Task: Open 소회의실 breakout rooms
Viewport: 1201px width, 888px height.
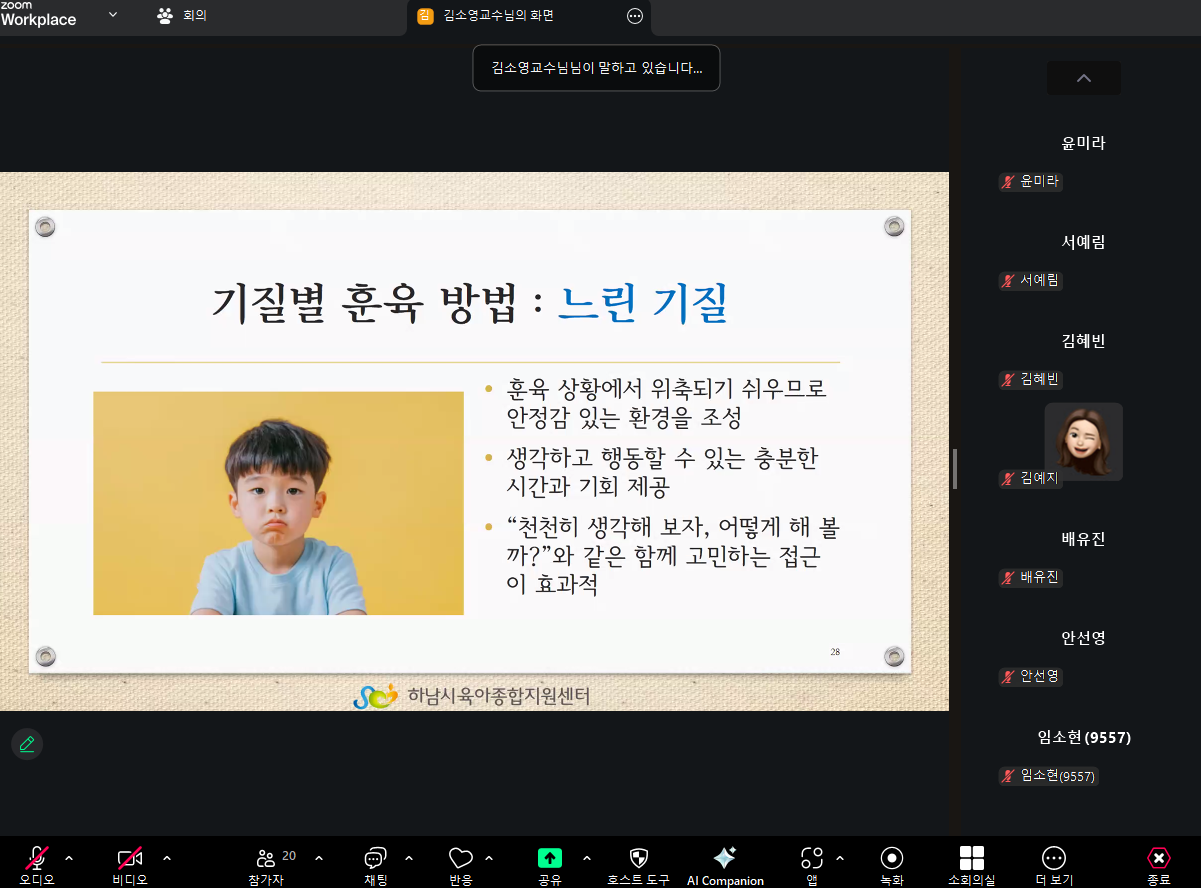Action: coord(971,859)
